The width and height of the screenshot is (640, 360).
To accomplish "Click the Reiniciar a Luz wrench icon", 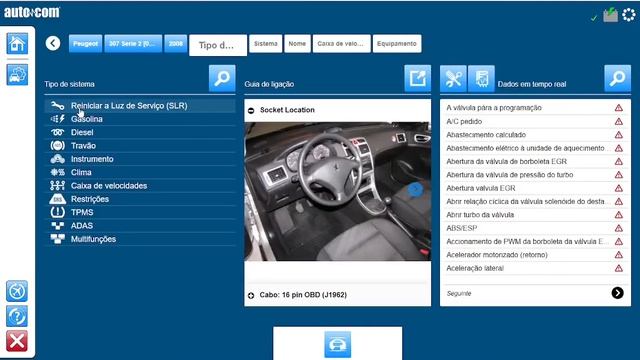I will click(58, 106).
